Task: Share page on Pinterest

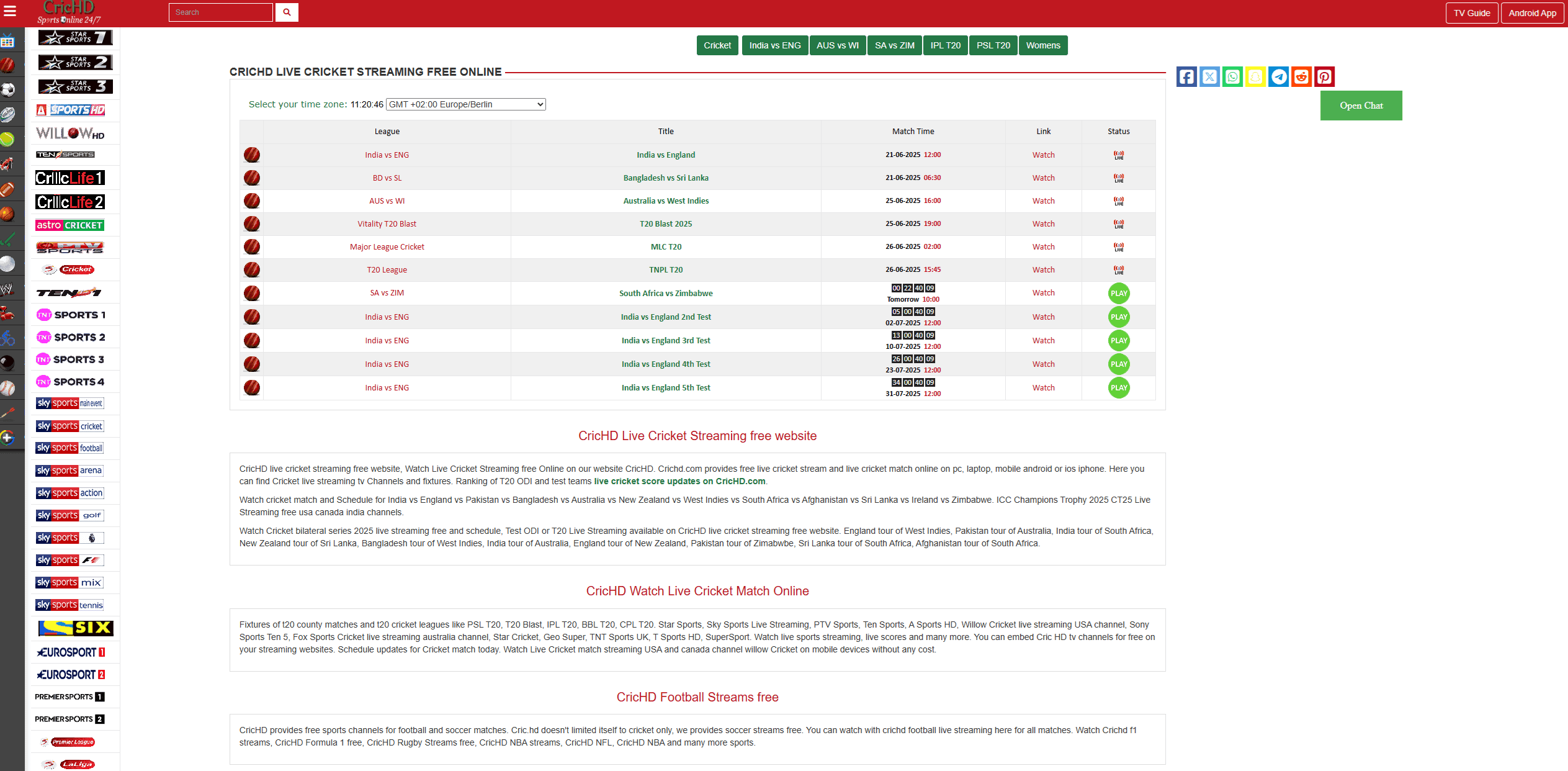Action: click(x=1324, y=77)
